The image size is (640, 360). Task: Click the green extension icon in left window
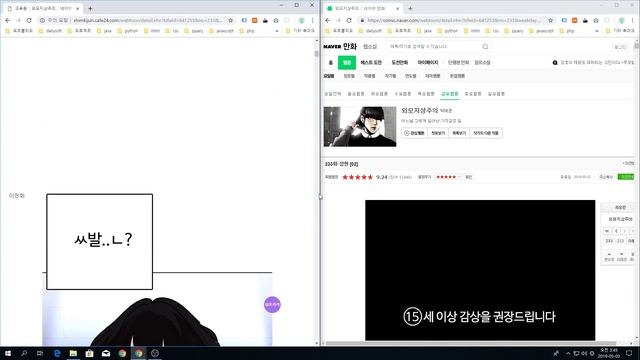pyautogui.click(x=302, y=20)
